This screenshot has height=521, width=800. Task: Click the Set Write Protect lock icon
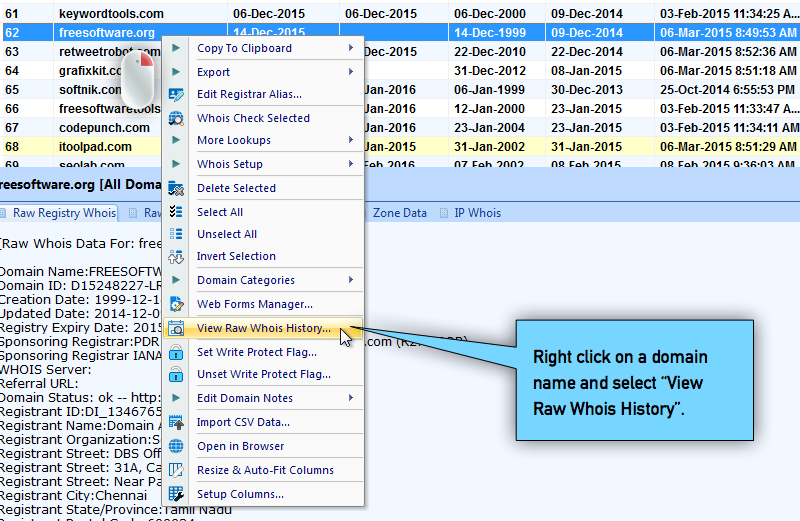[x=176, y=352]
